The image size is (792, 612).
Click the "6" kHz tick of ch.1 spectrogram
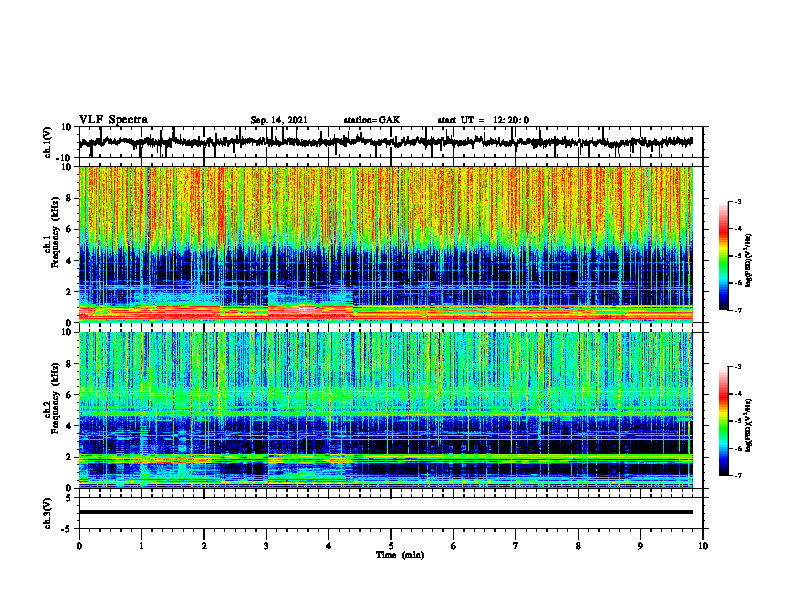coord(71,229)
